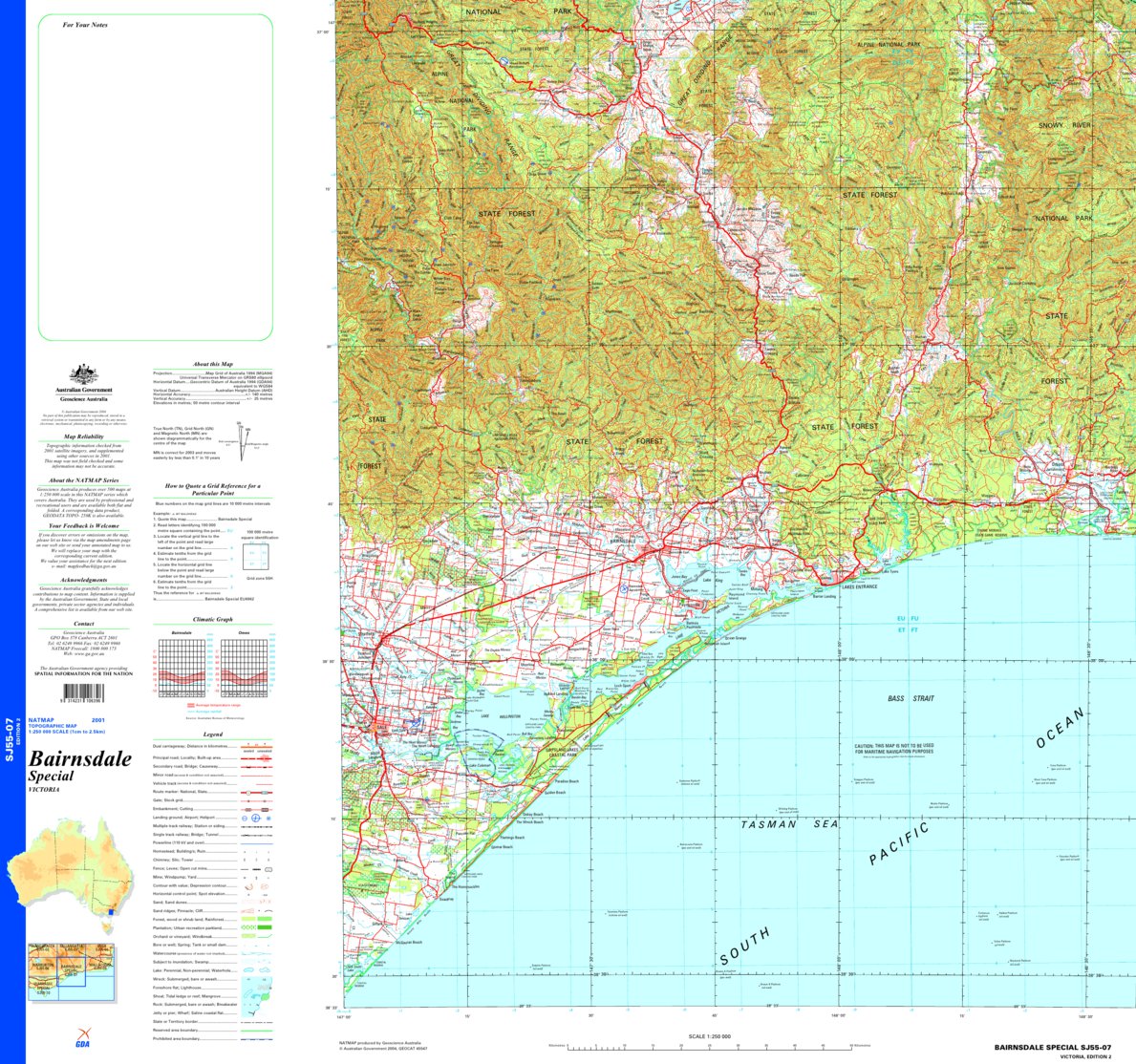Click the "Route marker: National; State" legend row
This screenshot has width=1136, height=1064.
(x=213, y=792)
